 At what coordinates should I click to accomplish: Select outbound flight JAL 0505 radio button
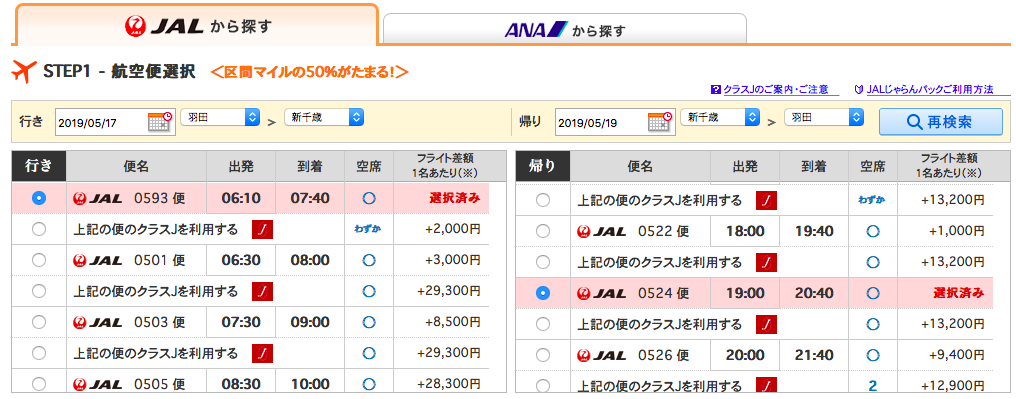point(39,383)
